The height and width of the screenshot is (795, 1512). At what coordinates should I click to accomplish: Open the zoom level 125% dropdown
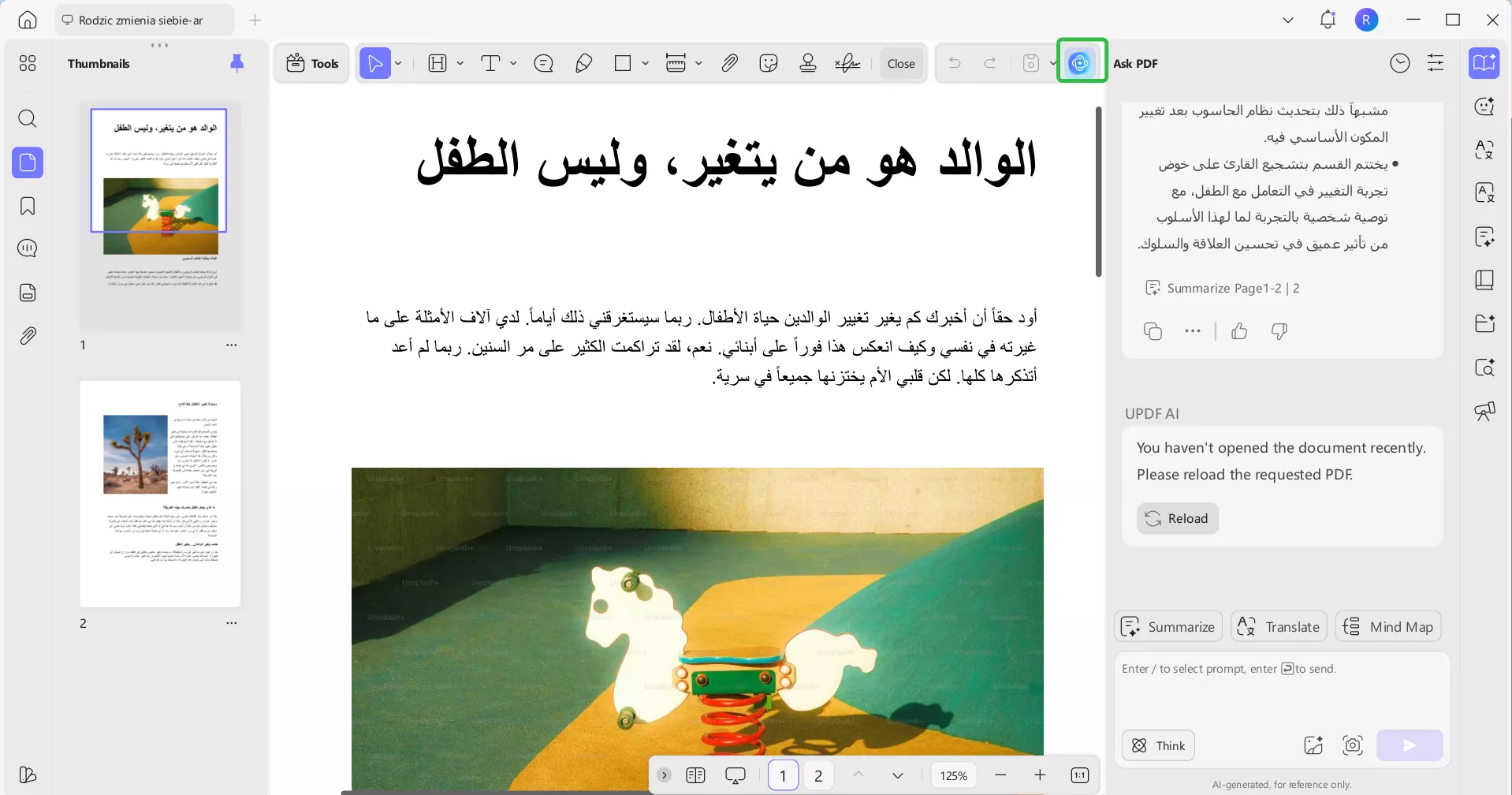953,775
